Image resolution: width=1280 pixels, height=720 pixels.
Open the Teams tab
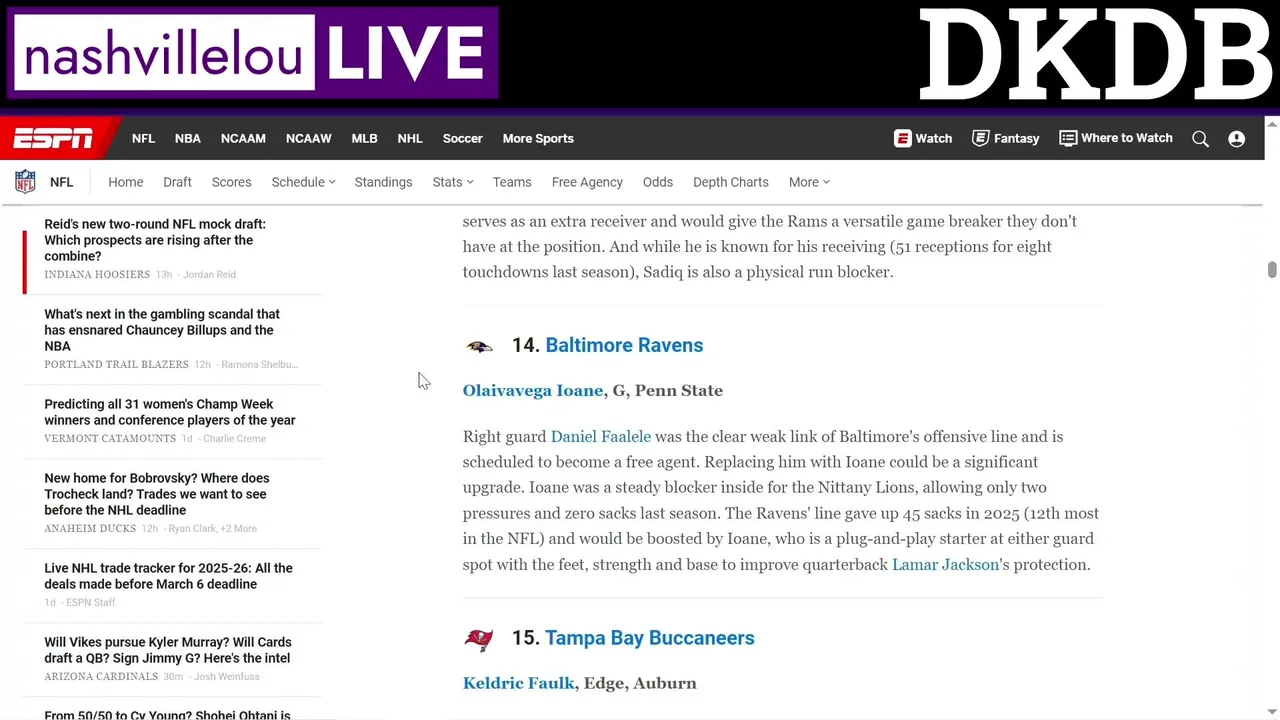512,182
